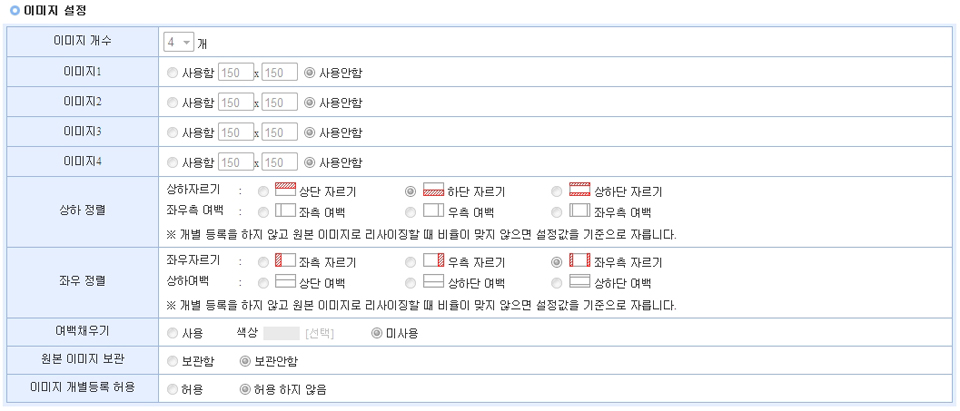960x411 pixels.
Task: Click the 하단 자르기 crop icon
Action: point(433,190)
